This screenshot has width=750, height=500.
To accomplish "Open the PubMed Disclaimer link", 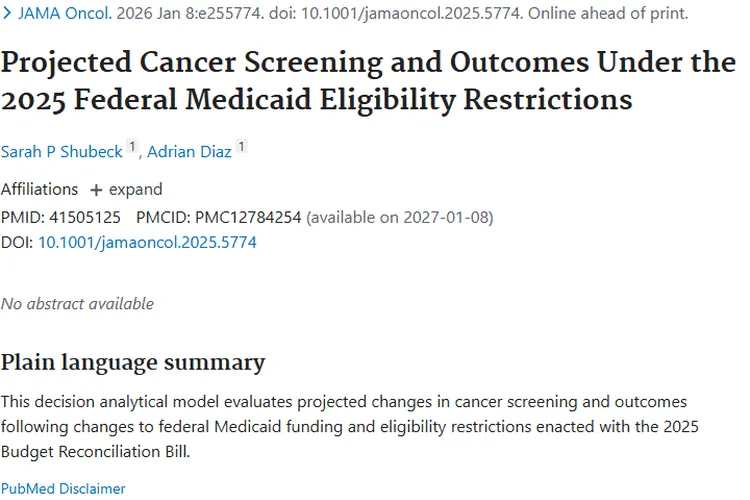I will pos(63,489).
